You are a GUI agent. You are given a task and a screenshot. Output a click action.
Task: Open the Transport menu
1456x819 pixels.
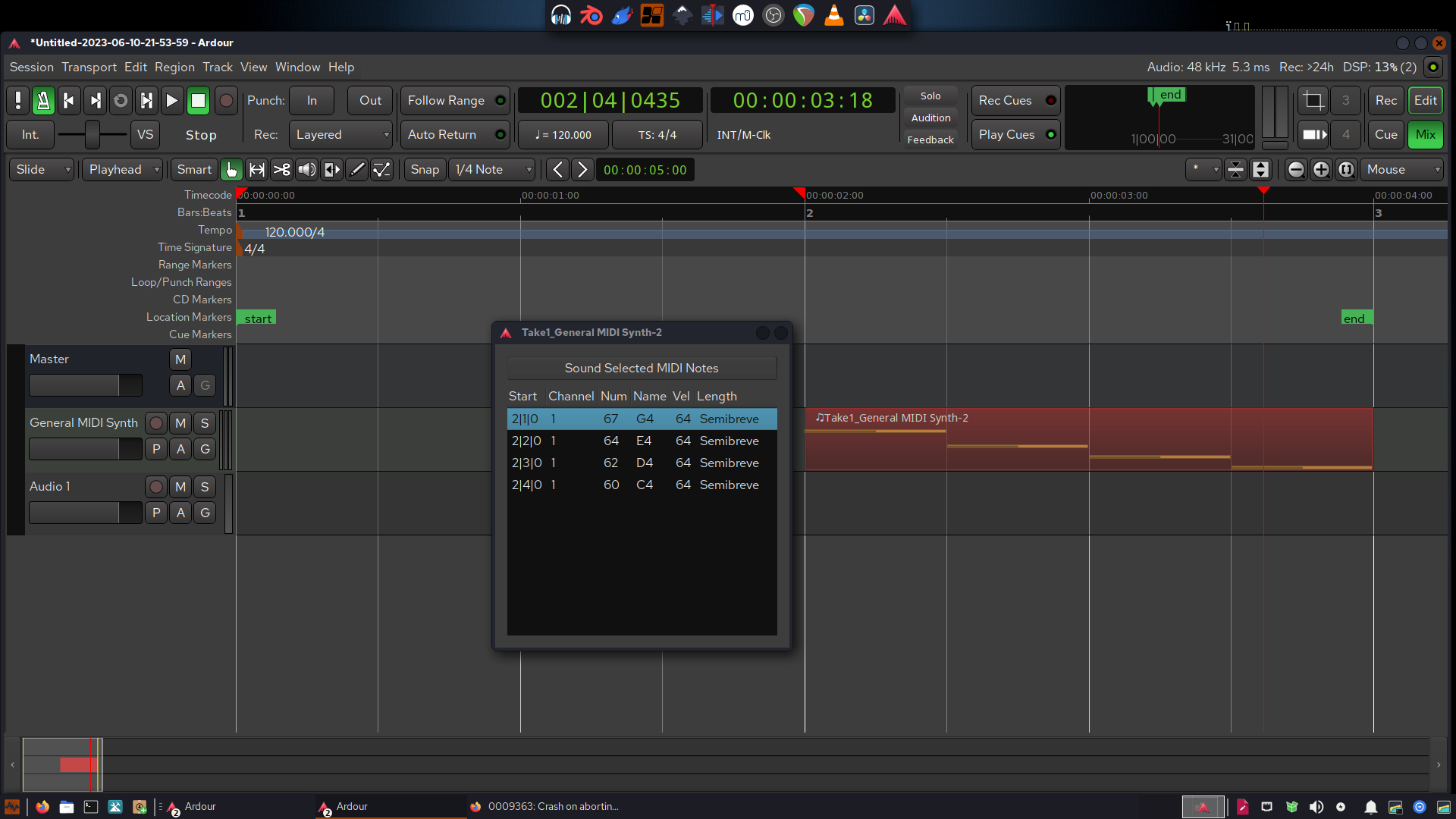coord(89,66)
